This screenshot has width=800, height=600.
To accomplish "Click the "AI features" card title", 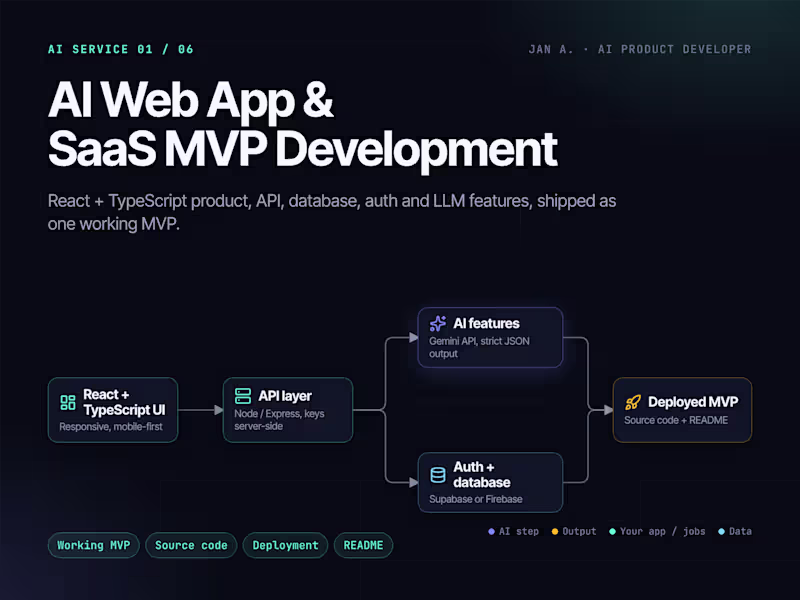I will (486, 323).
